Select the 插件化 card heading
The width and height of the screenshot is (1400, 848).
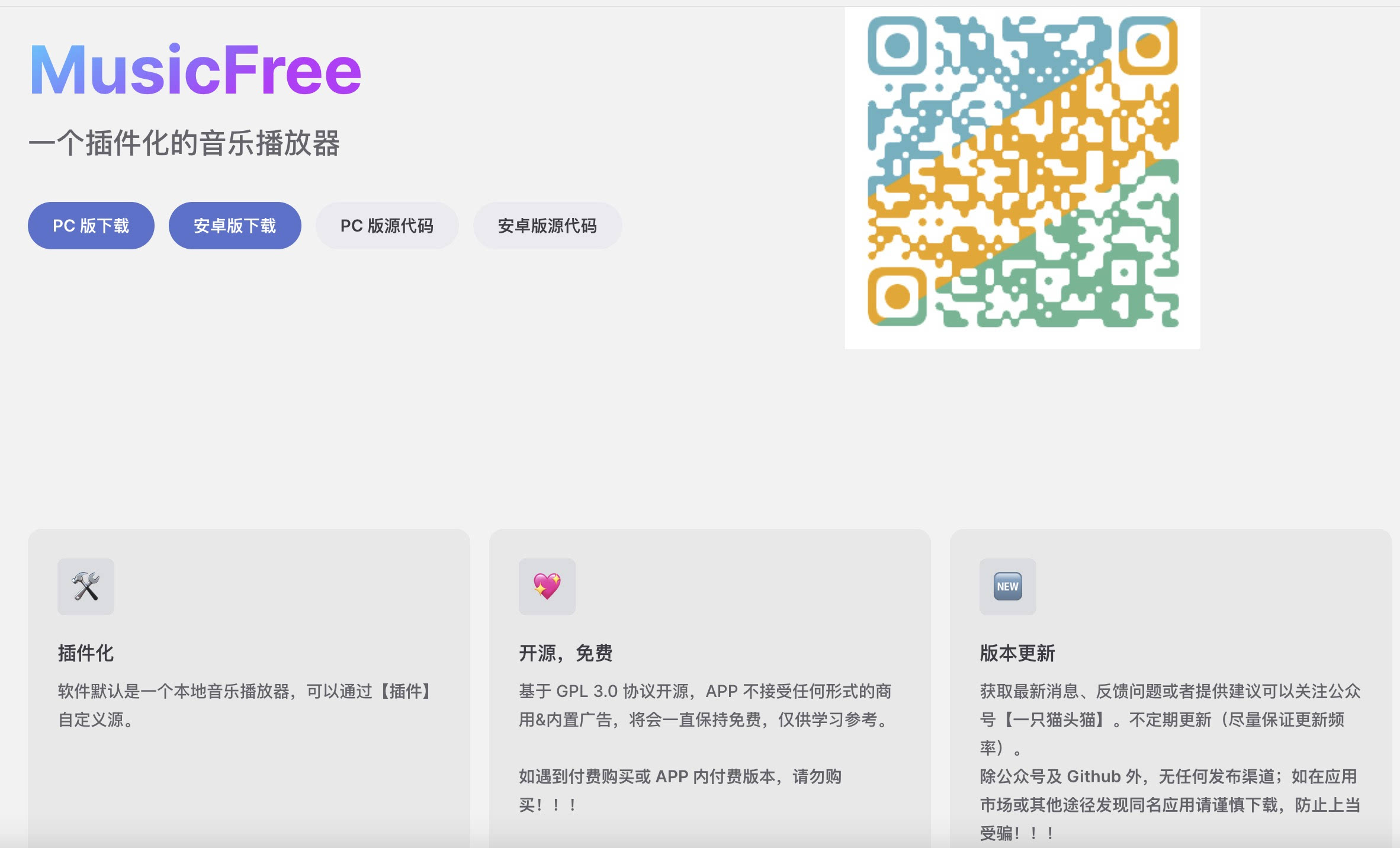86,653
